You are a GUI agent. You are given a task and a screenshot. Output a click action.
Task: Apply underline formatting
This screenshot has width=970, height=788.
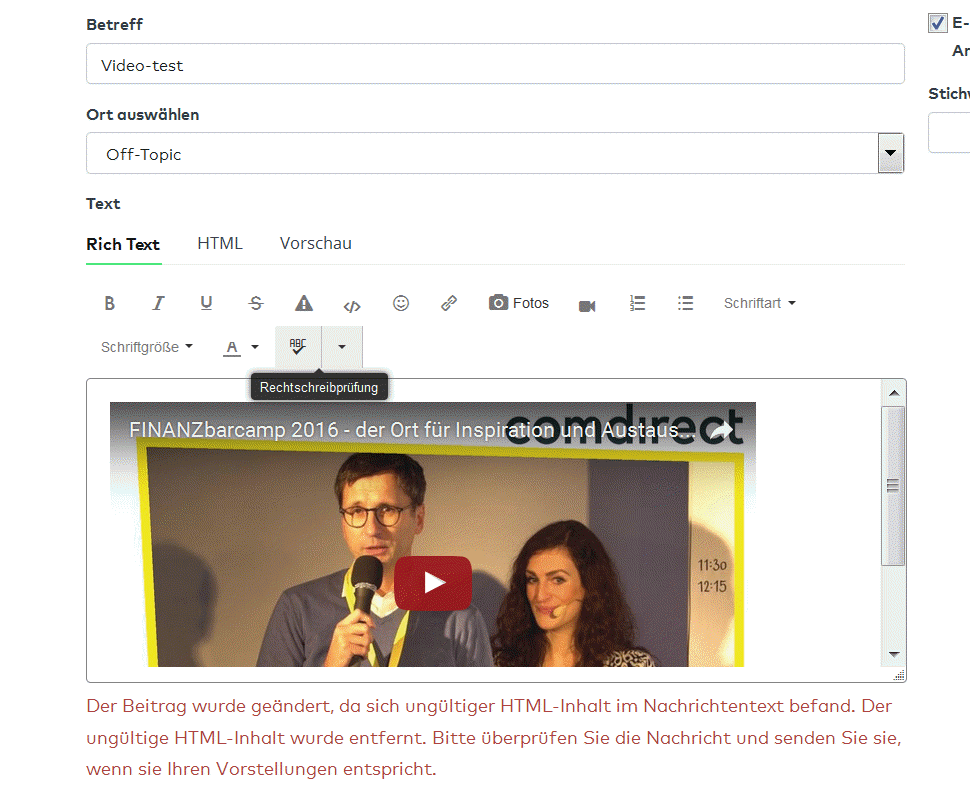207,303
